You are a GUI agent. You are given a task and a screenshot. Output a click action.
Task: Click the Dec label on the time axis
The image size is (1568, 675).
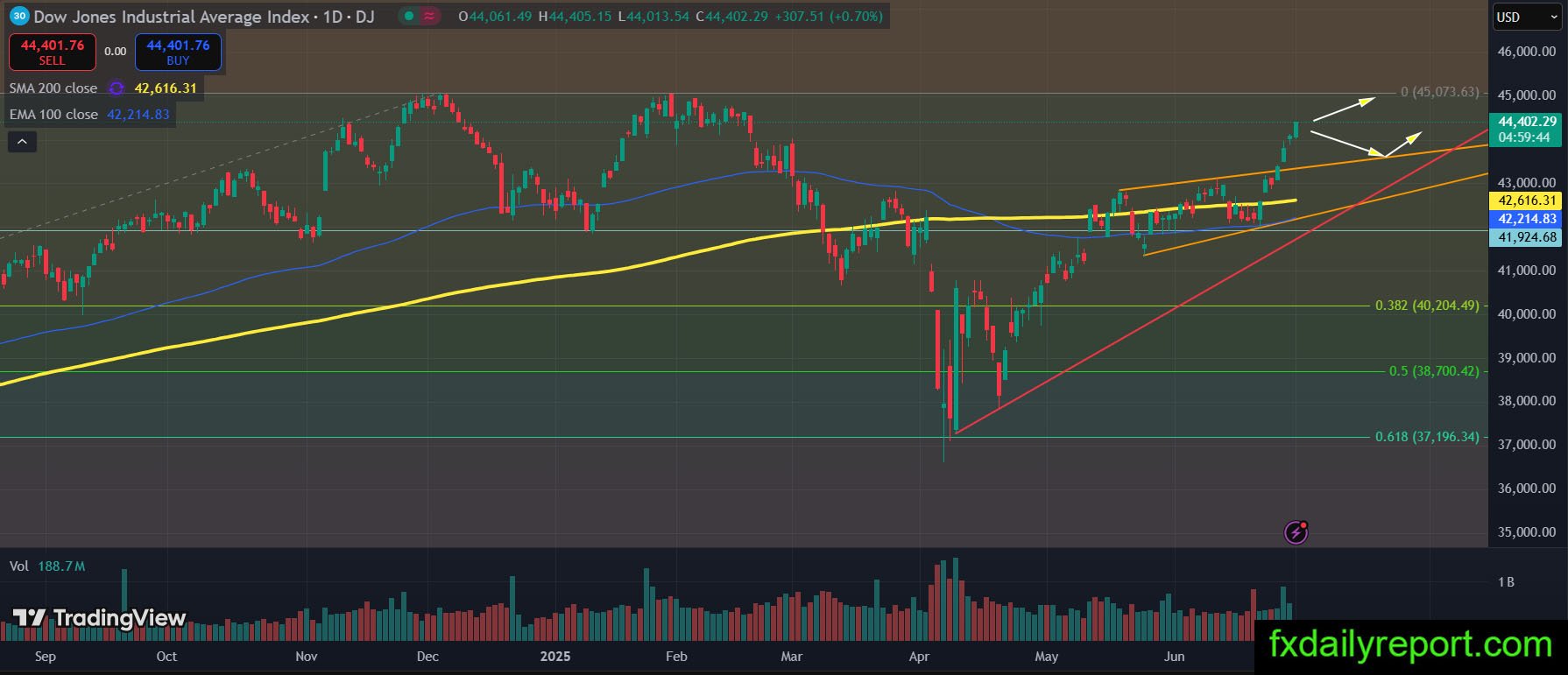[x=428, y=657]
